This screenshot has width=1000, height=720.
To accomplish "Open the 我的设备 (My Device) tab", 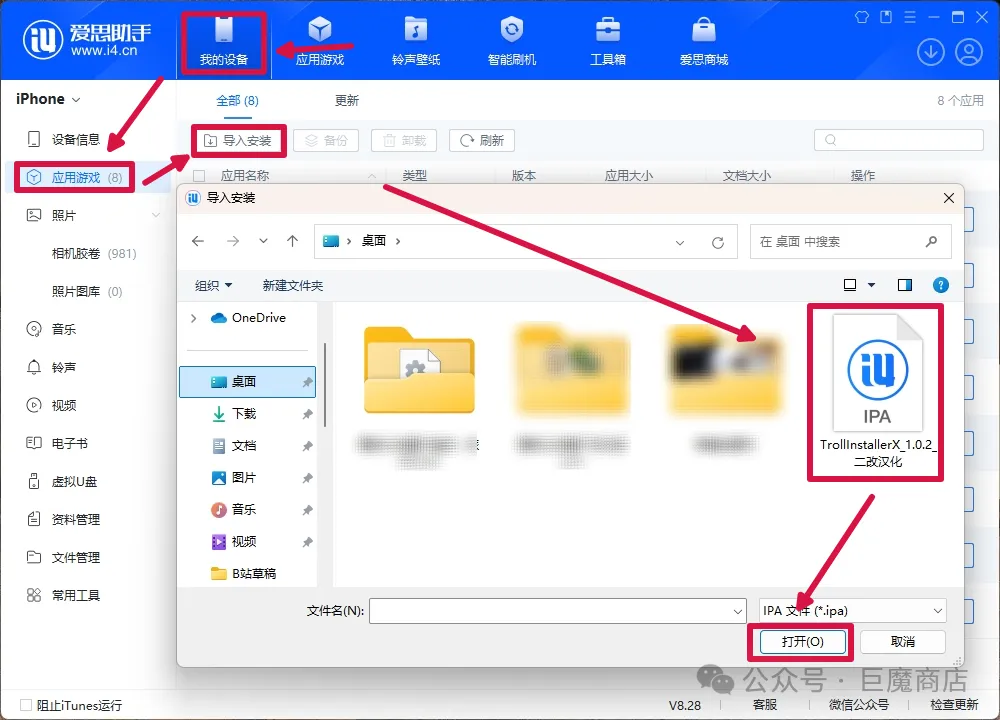I will (224, 41).
